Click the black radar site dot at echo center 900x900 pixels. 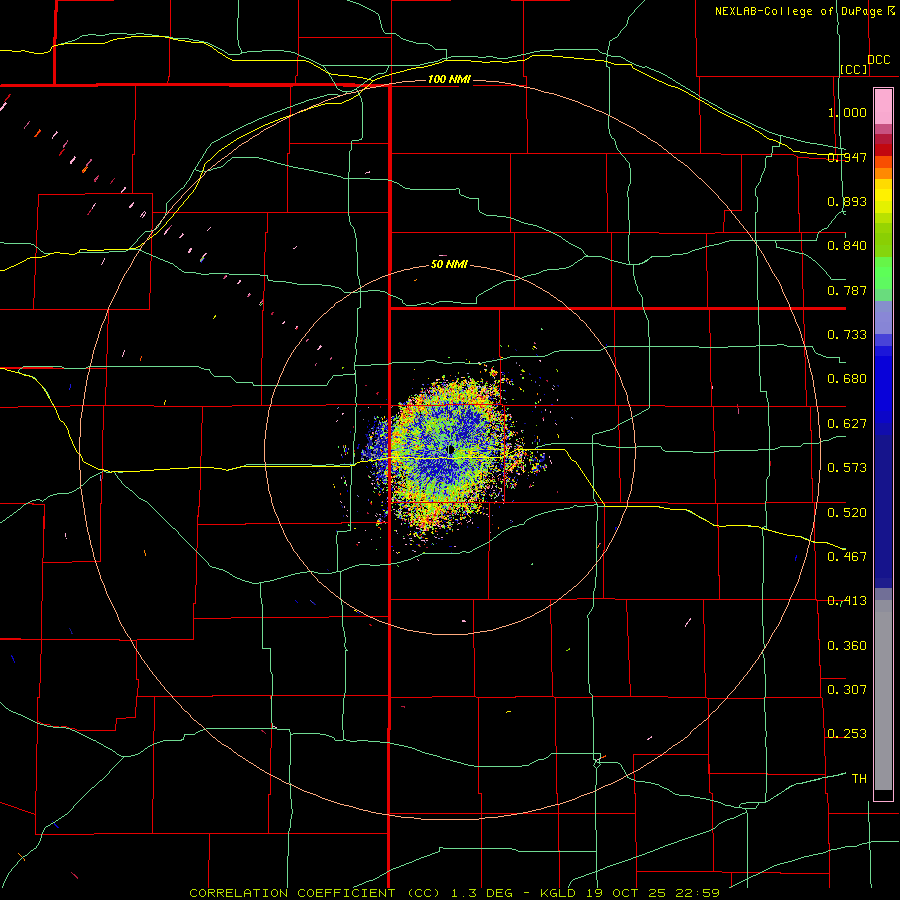click(x=452, y=449)
